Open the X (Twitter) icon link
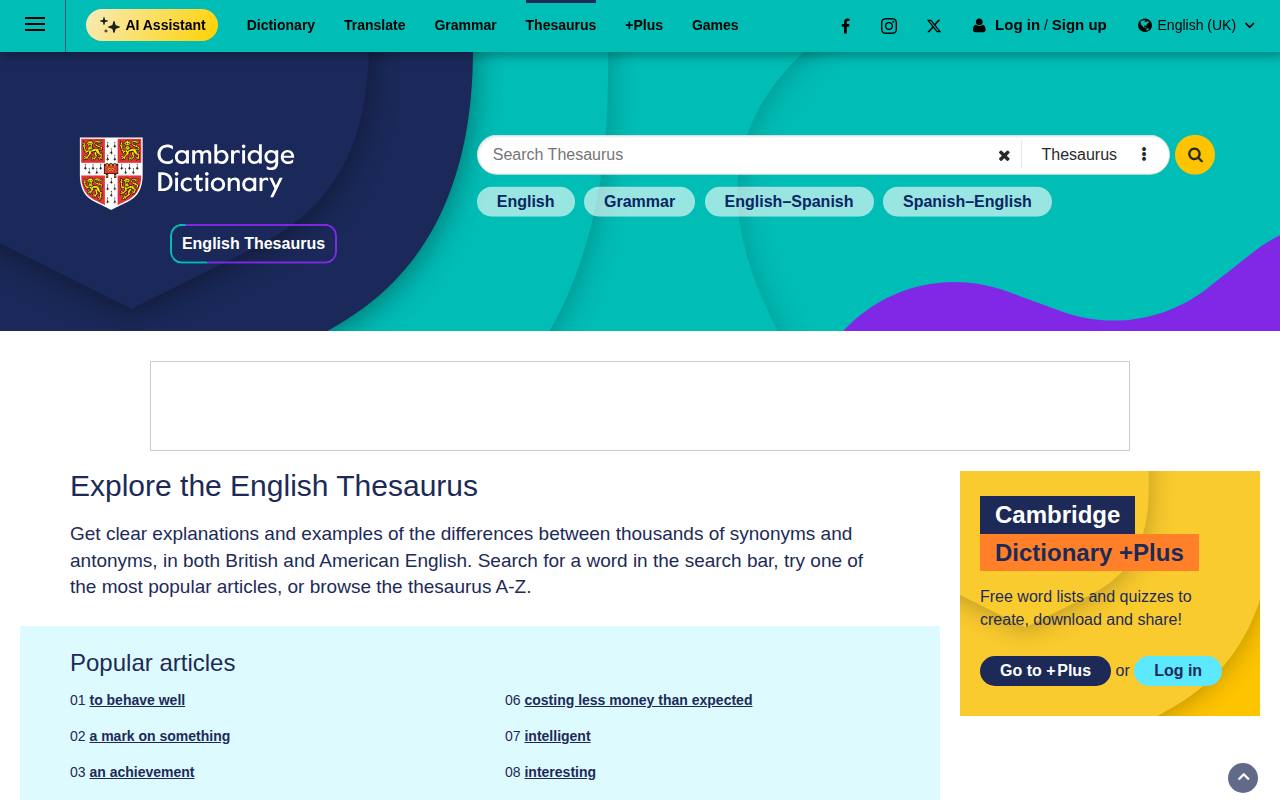This screenshot has height=800, width=1280. coord(934,26)
